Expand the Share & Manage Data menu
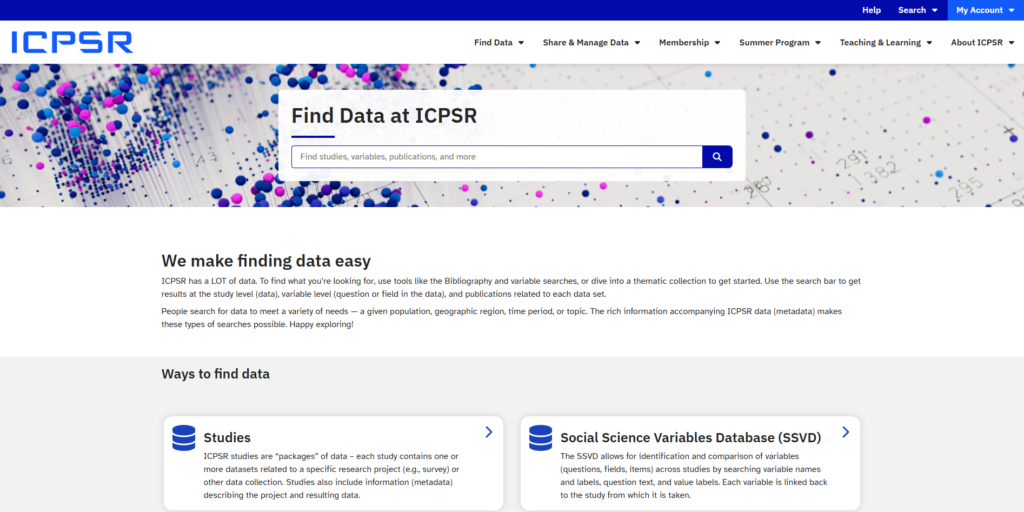Viewport: 1024px width, 512px height. [591, 43]
